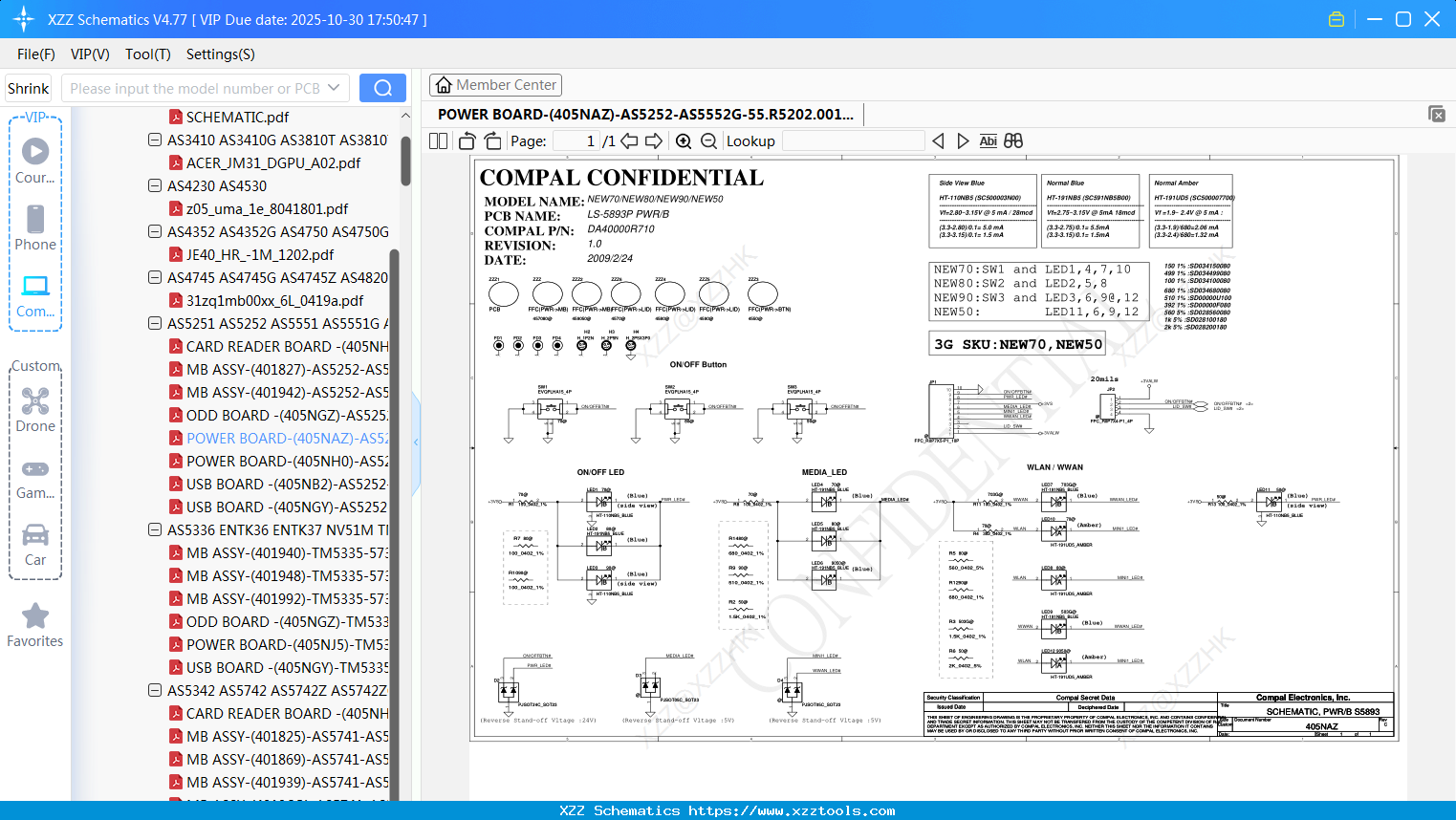The image size is (1456, 820).
Task: Collapse the side panel with the edge handle
Action: click(x=416, y=442)
